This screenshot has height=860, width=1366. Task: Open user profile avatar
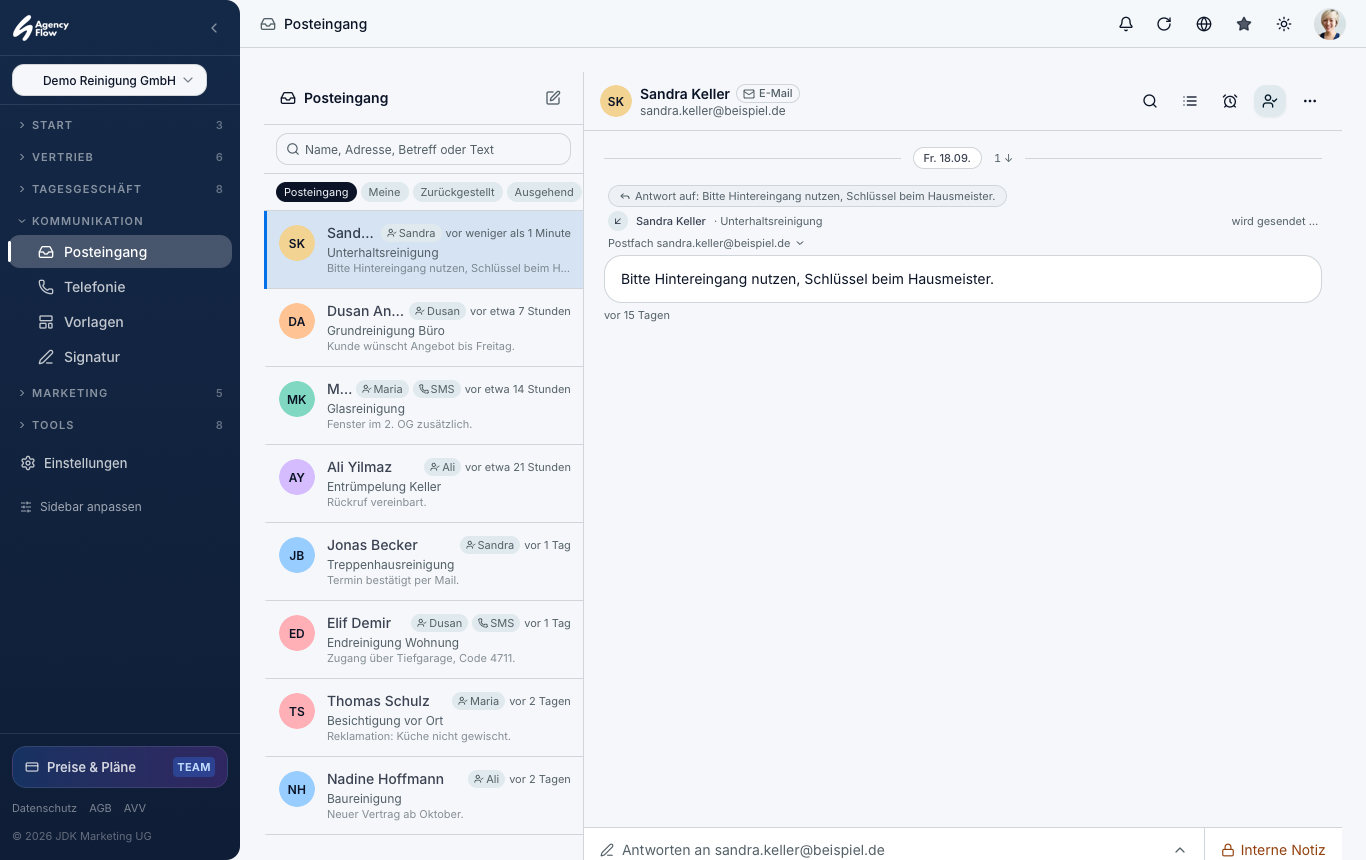pyautogui.click(x=1329, y=24)
